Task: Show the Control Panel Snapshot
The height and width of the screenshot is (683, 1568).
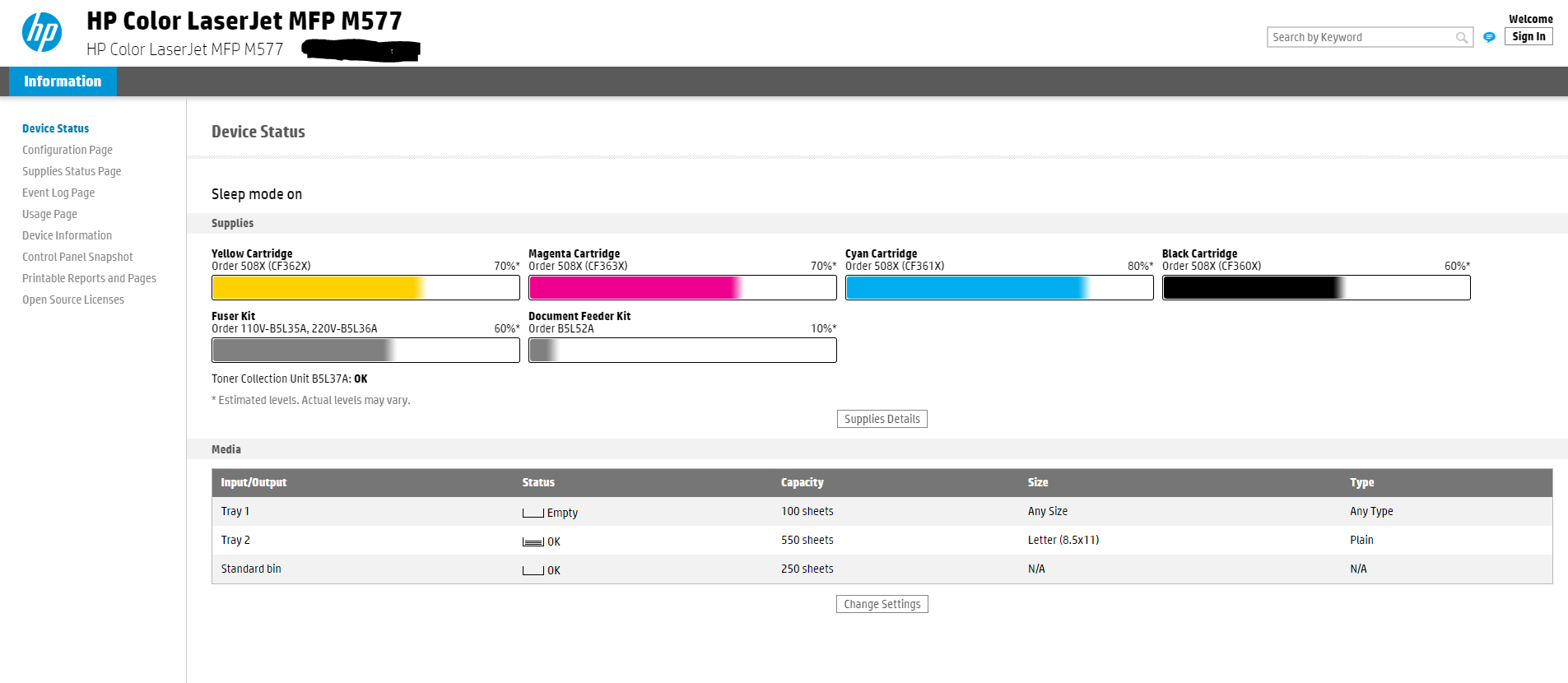Action: click(x=77, y=257)
